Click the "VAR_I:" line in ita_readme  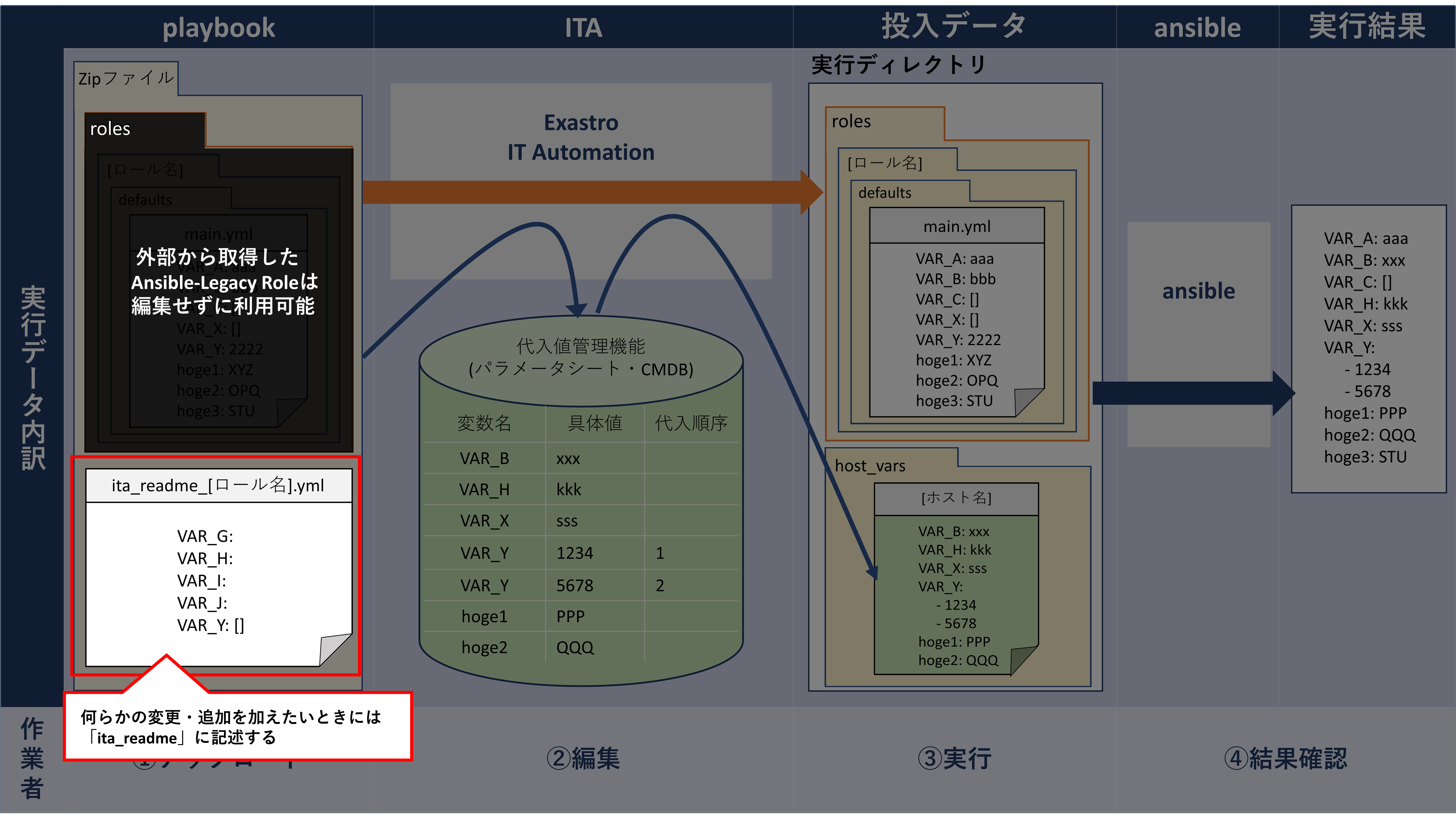201,581
